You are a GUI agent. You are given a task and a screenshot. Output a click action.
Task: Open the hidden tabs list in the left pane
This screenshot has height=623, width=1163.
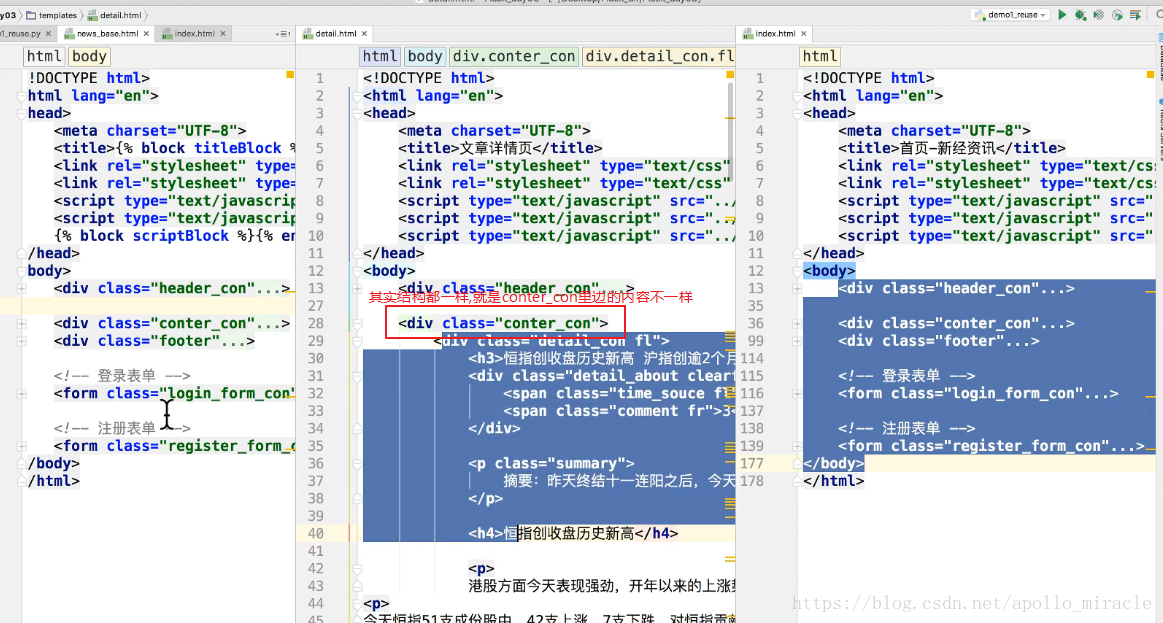click(x=283, y=33)
